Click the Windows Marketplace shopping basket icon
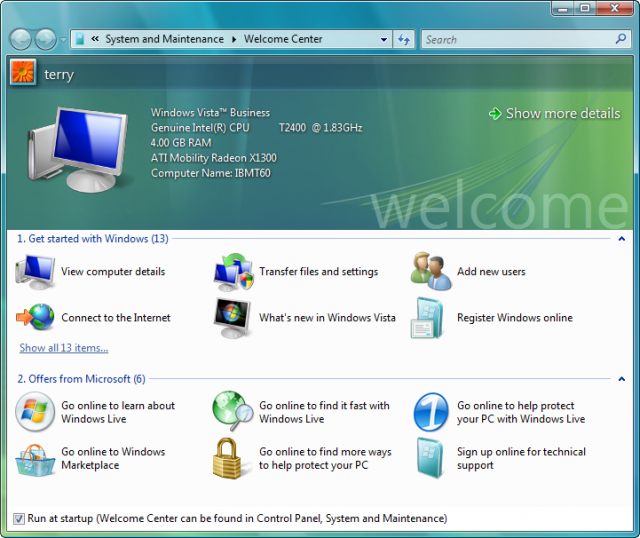 point(35,460)
